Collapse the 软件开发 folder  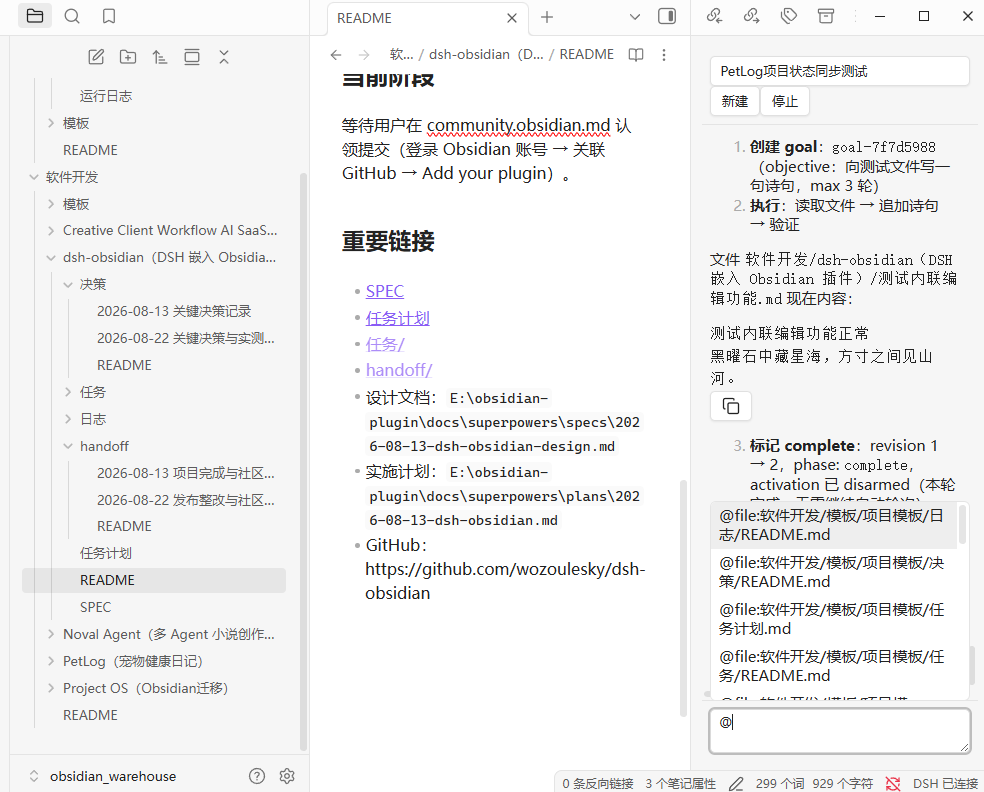34,177
